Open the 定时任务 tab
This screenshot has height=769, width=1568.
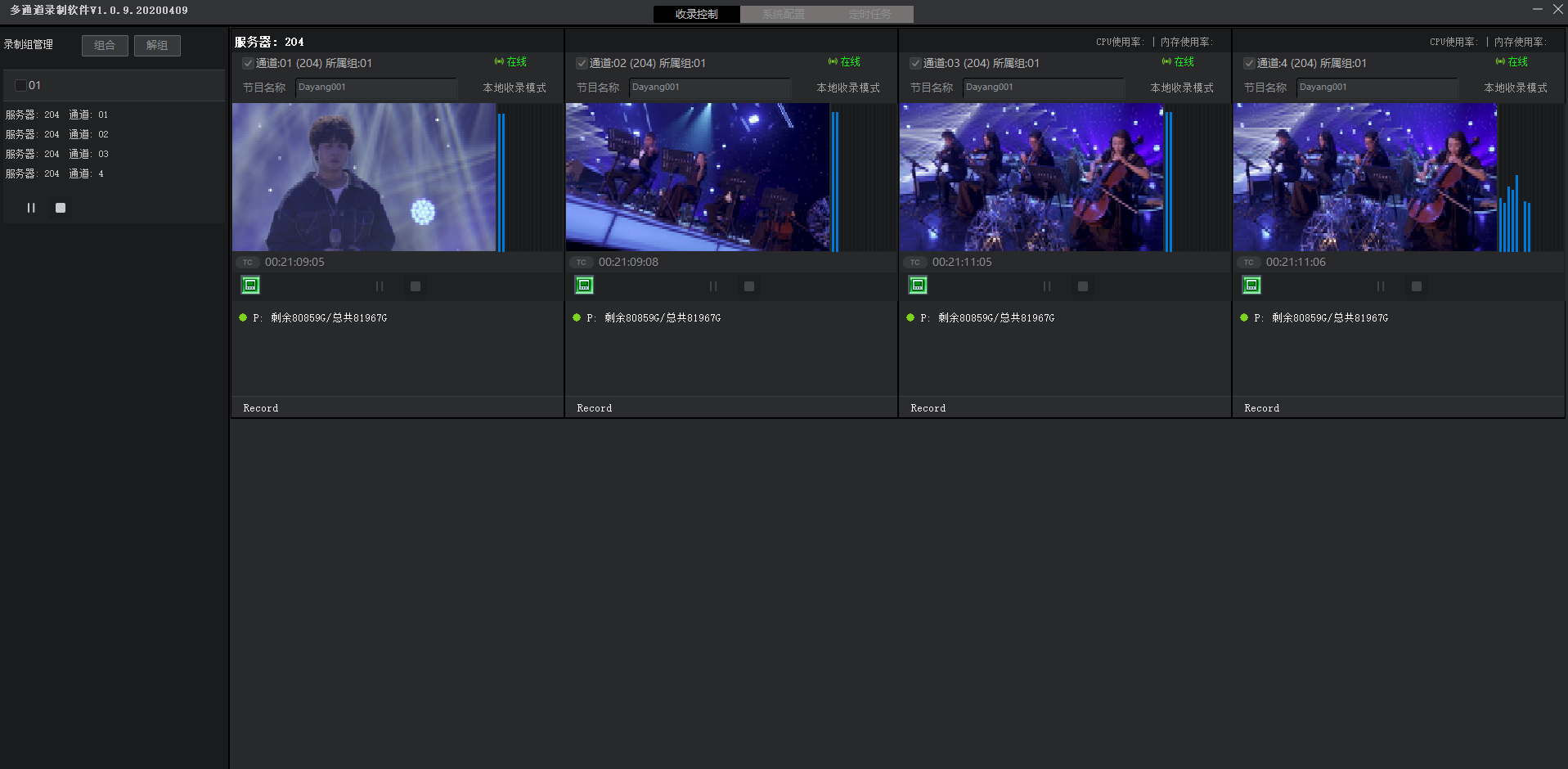pos(869,14)
